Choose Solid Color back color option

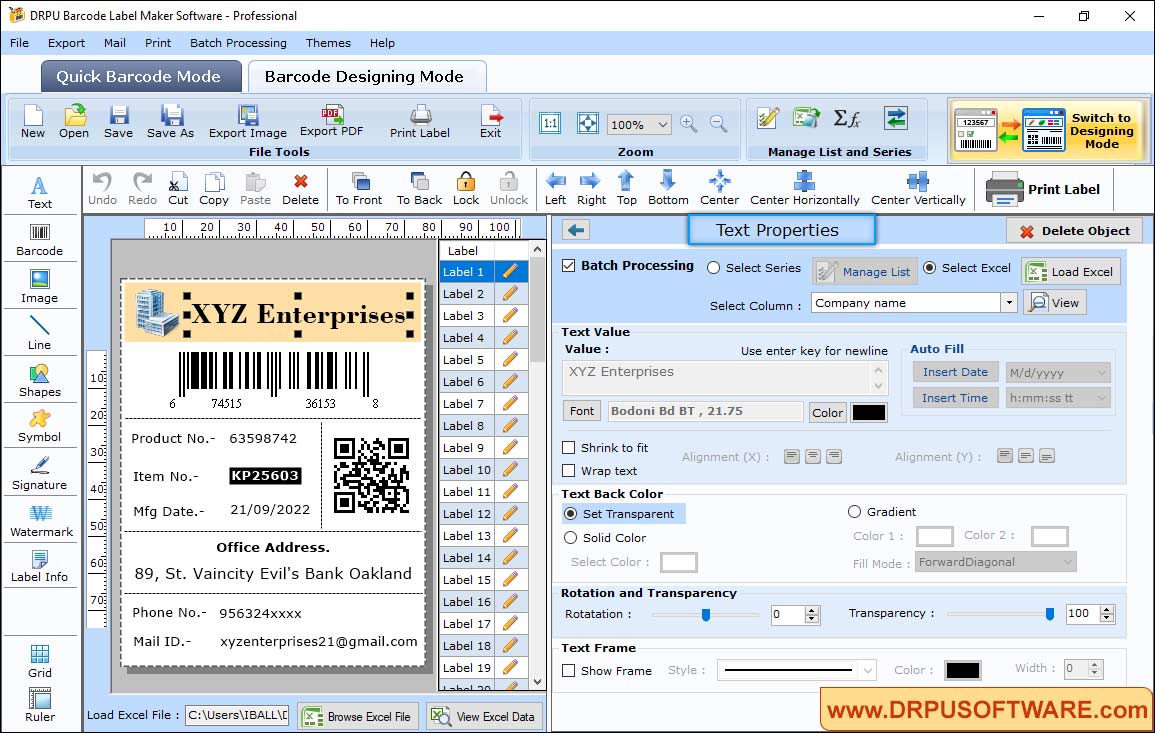tap(570, 538)
